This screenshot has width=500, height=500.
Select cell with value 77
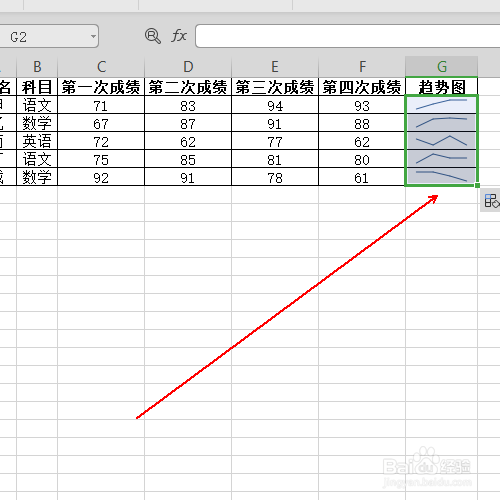(275, 141)
